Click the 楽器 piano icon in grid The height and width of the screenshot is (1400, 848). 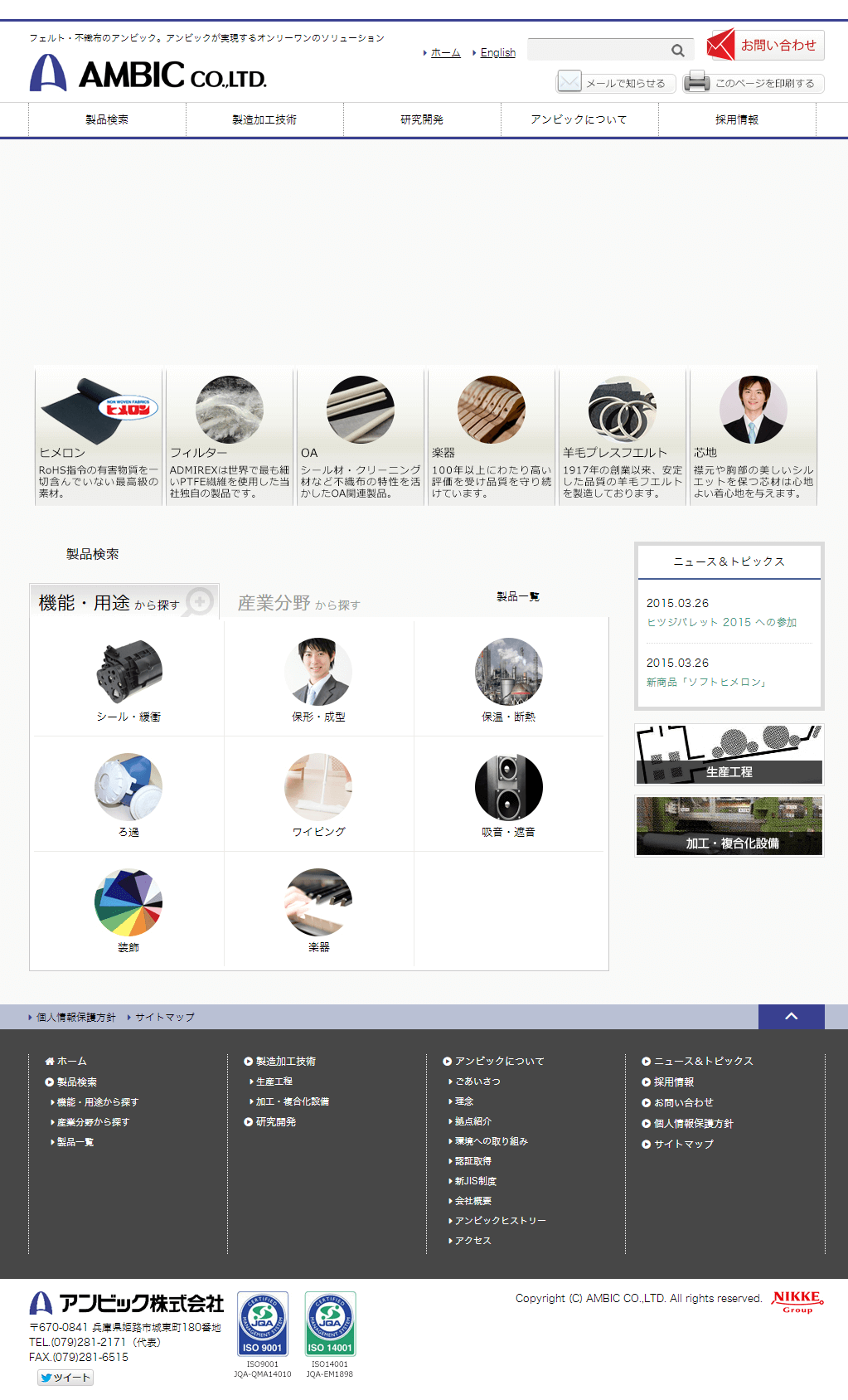coord(318,902)
